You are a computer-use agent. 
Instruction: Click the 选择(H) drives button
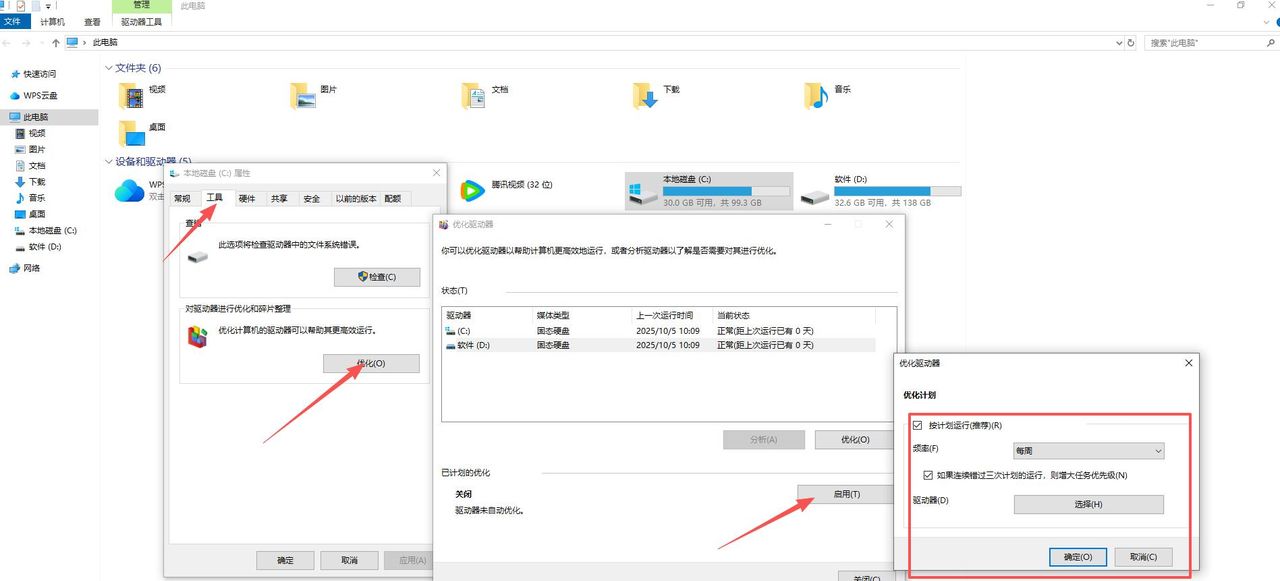coord(1088,505)
